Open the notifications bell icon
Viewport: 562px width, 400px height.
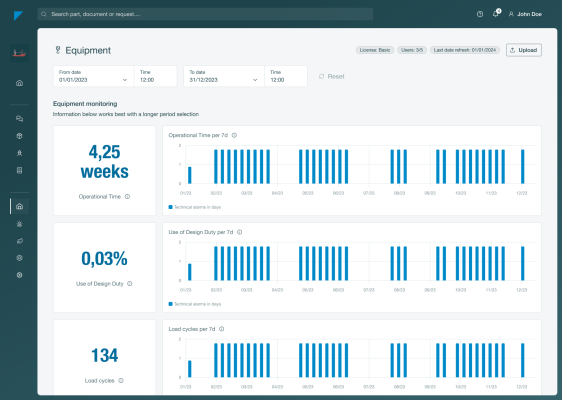pyautogui.click(x=496, y=14)
